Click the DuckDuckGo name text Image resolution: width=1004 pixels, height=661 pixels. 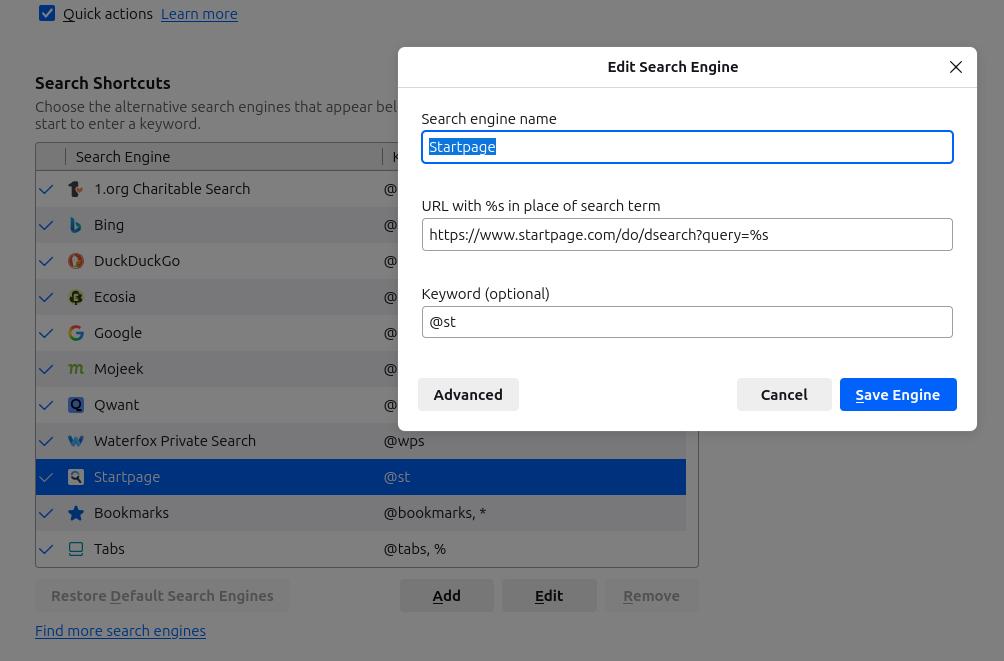point(137,261)
